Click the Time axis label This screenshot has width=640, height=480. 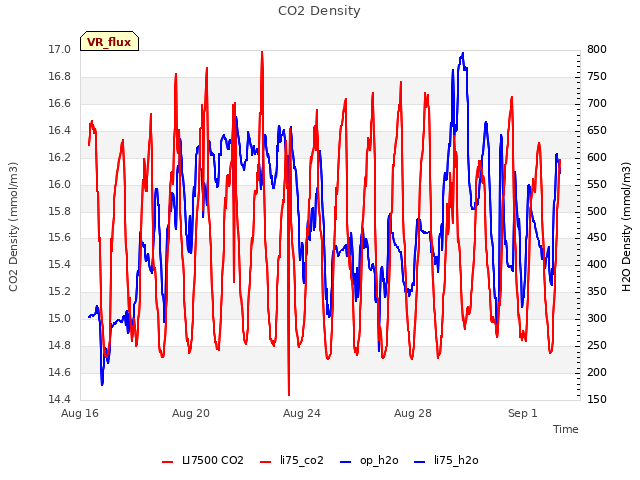coord(566,429)
